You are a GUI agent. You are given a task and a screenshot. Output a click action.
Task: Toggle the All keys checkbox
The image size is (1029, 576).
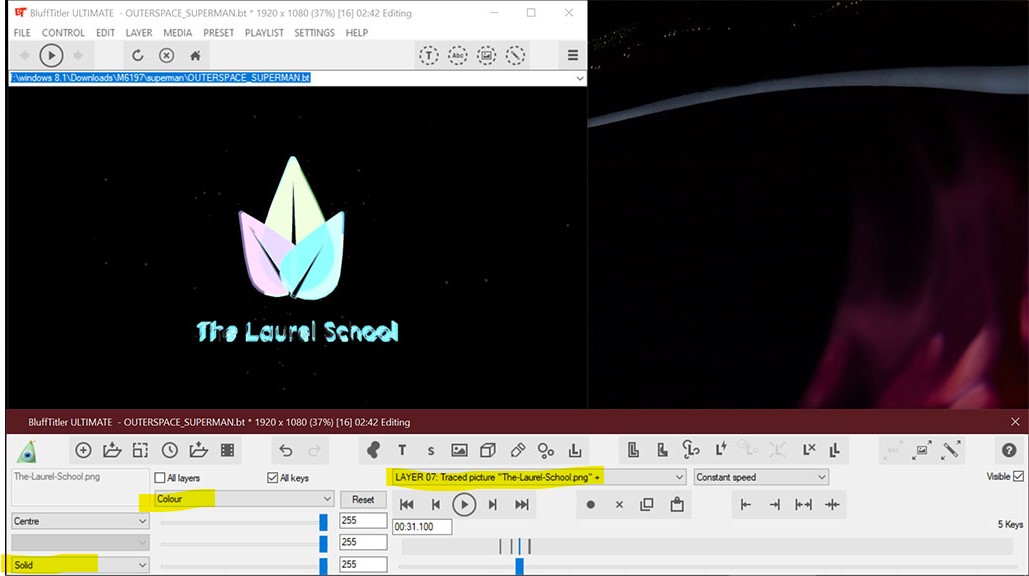(x=272, y=478)
